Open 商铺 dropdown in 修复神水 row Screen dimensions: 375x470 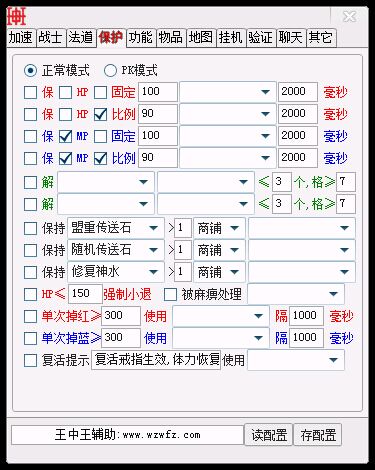coord(220,272)
